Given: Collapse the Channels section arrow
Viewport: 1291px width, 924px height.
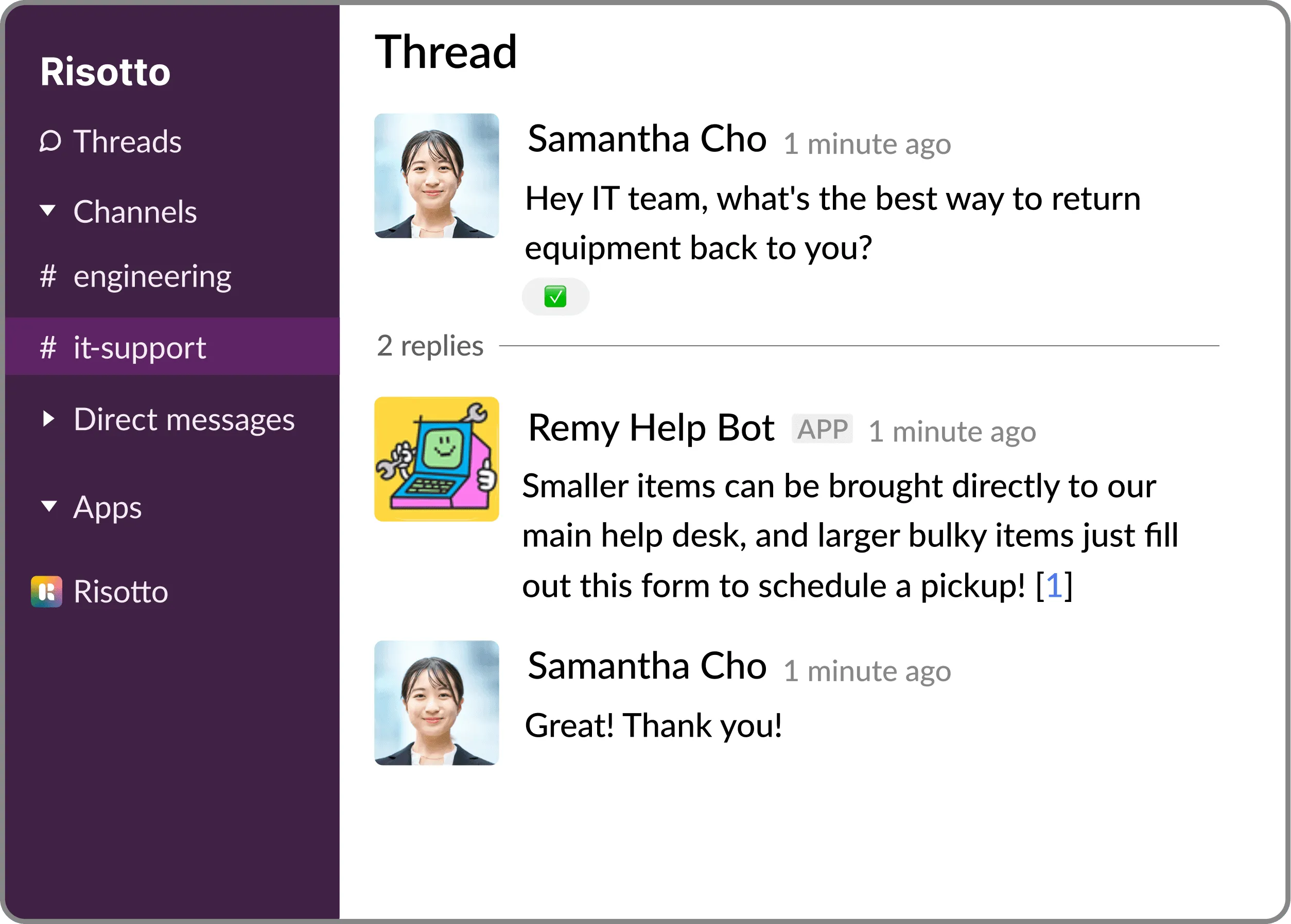Looking at the screenshot, I should coord(48,210).
